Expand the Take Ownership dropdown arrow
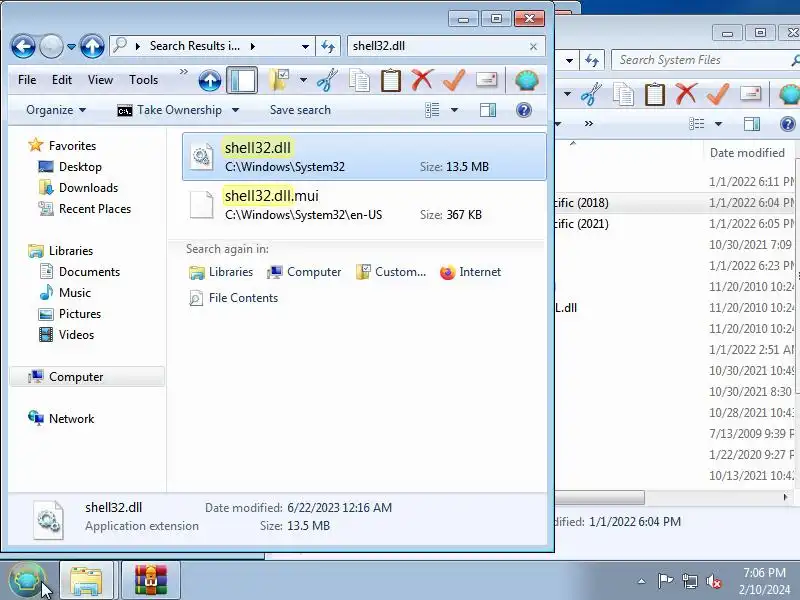 pos(235,110)
